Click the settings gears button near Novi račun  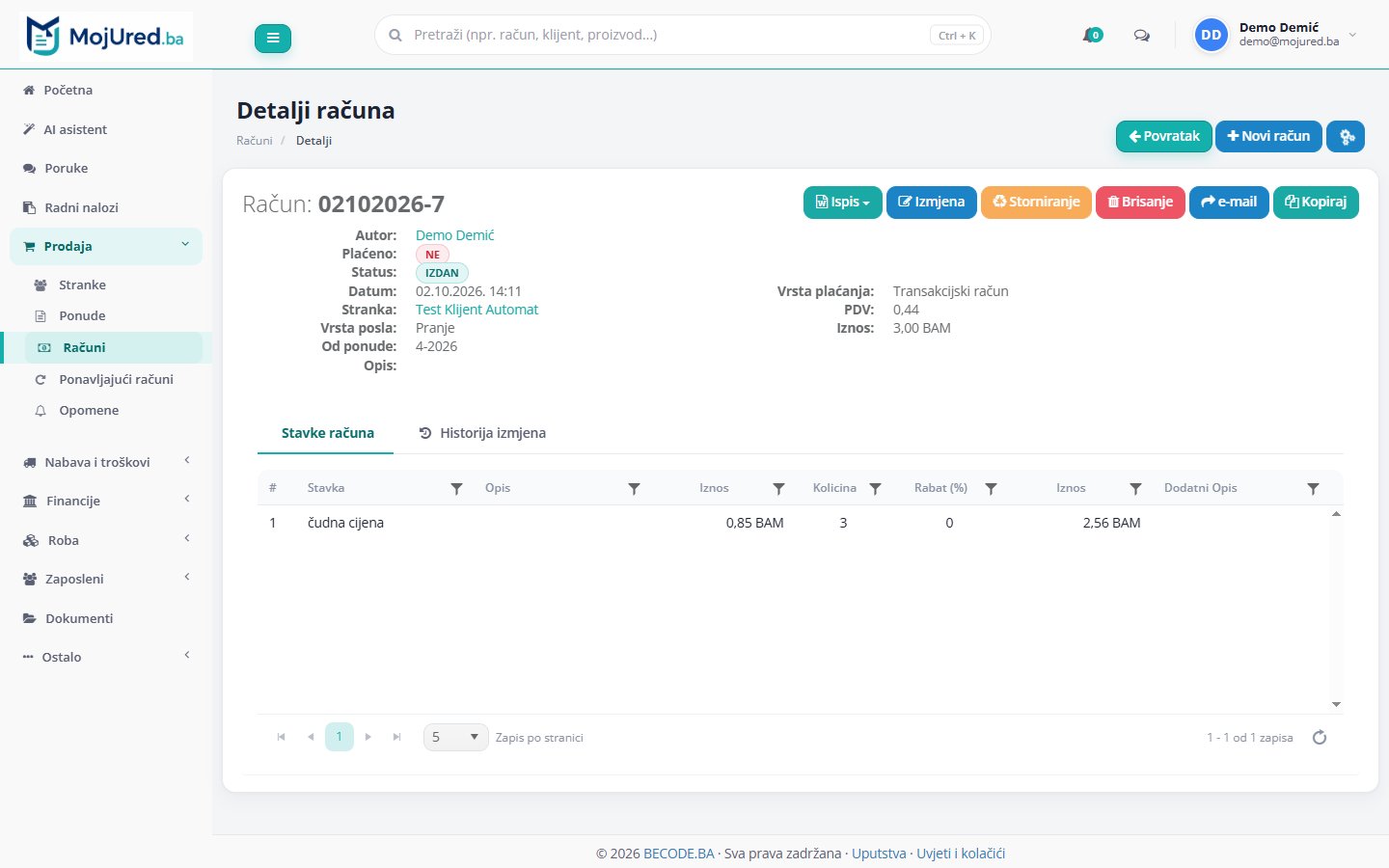point(1346,136)
